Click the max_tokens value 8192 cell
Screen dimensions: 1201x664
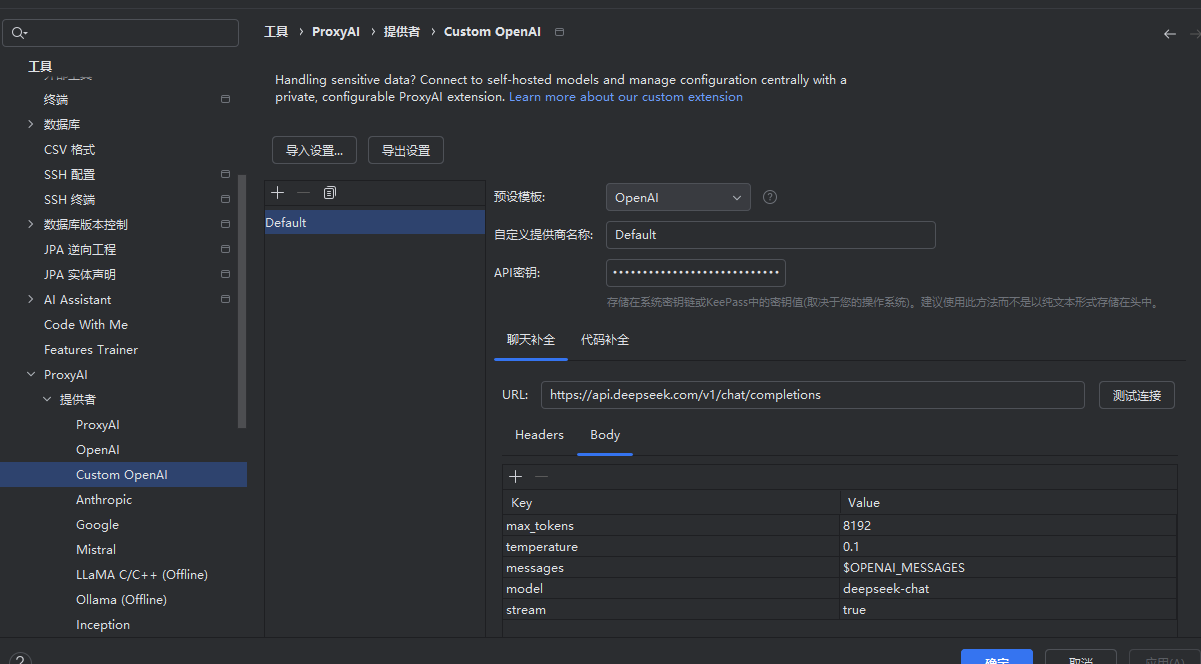[x=1008, y=526]
